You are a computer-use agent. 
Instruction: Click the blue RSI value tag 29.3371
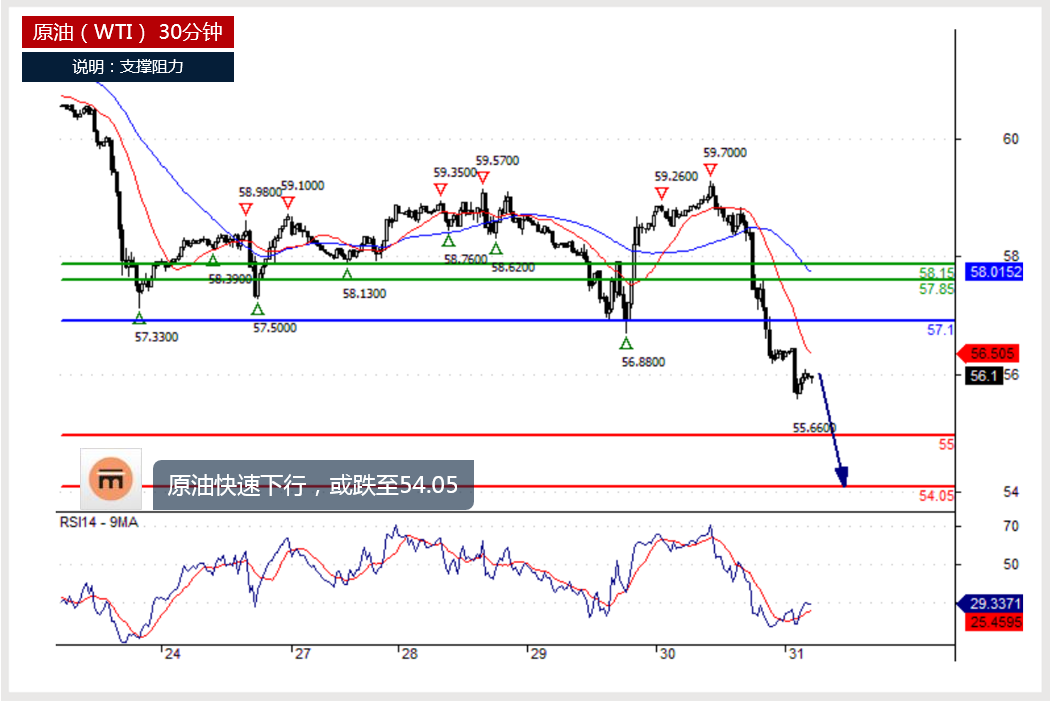tap(991, 603)
